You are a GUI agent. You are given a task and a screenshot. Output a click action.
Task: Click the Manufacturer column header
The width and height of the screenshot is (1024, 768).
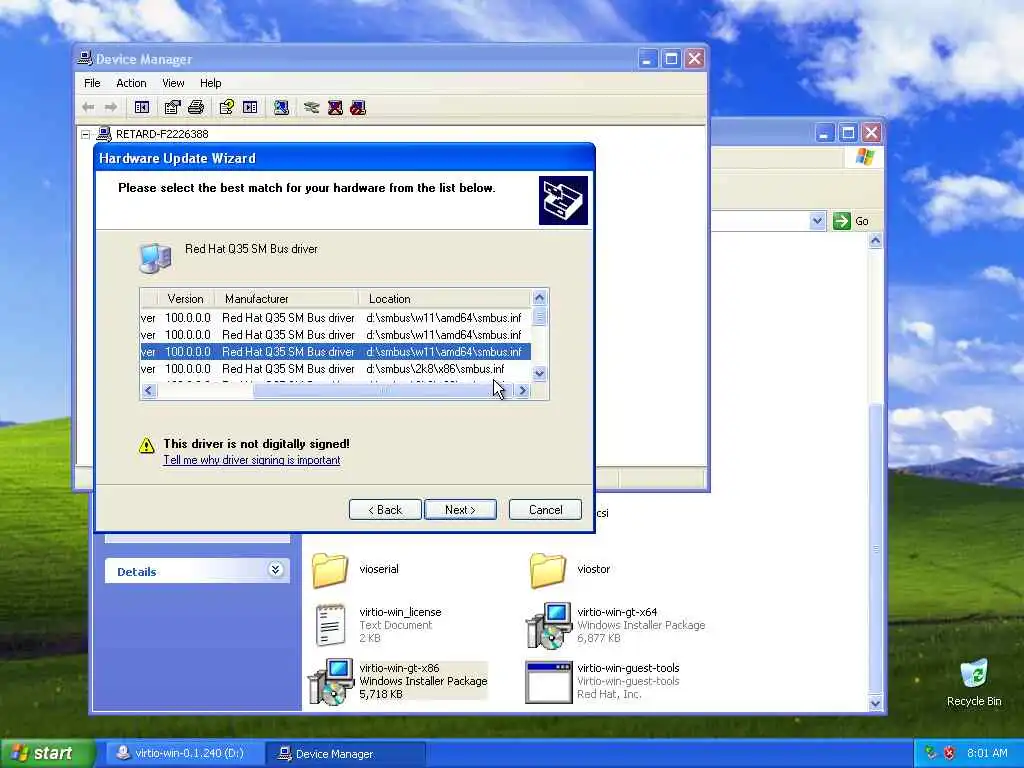[x=287, y=298]
